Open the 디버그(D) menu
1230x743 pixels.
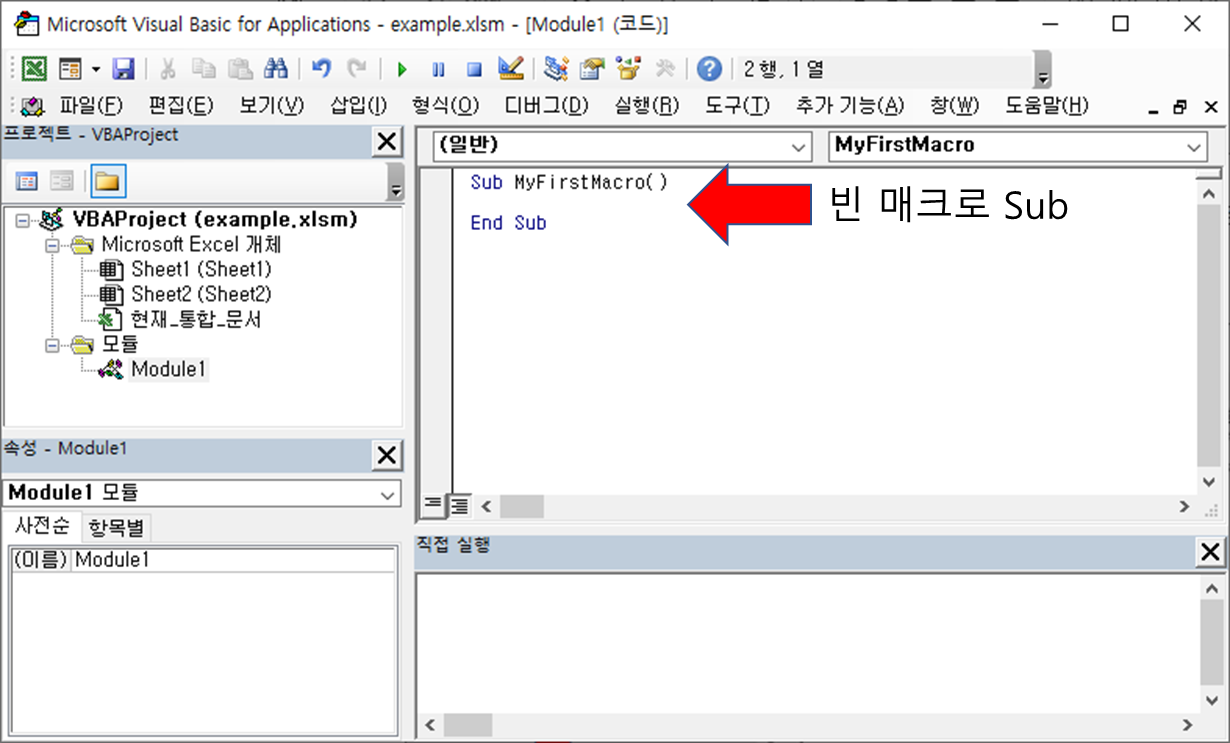click(x=547, y=106)
